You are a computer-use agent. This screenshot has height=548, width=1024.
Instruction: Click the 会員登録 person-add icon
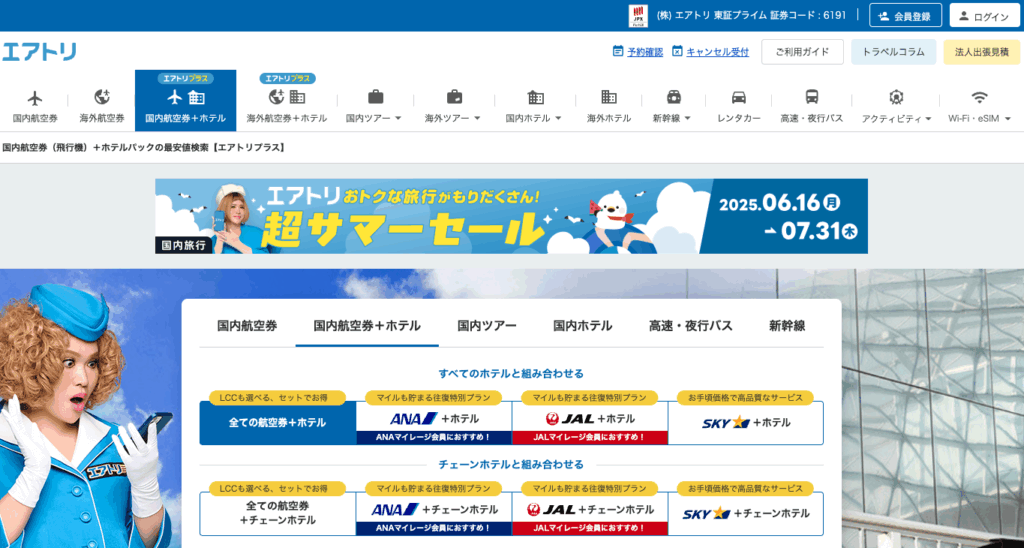[884, 16]
